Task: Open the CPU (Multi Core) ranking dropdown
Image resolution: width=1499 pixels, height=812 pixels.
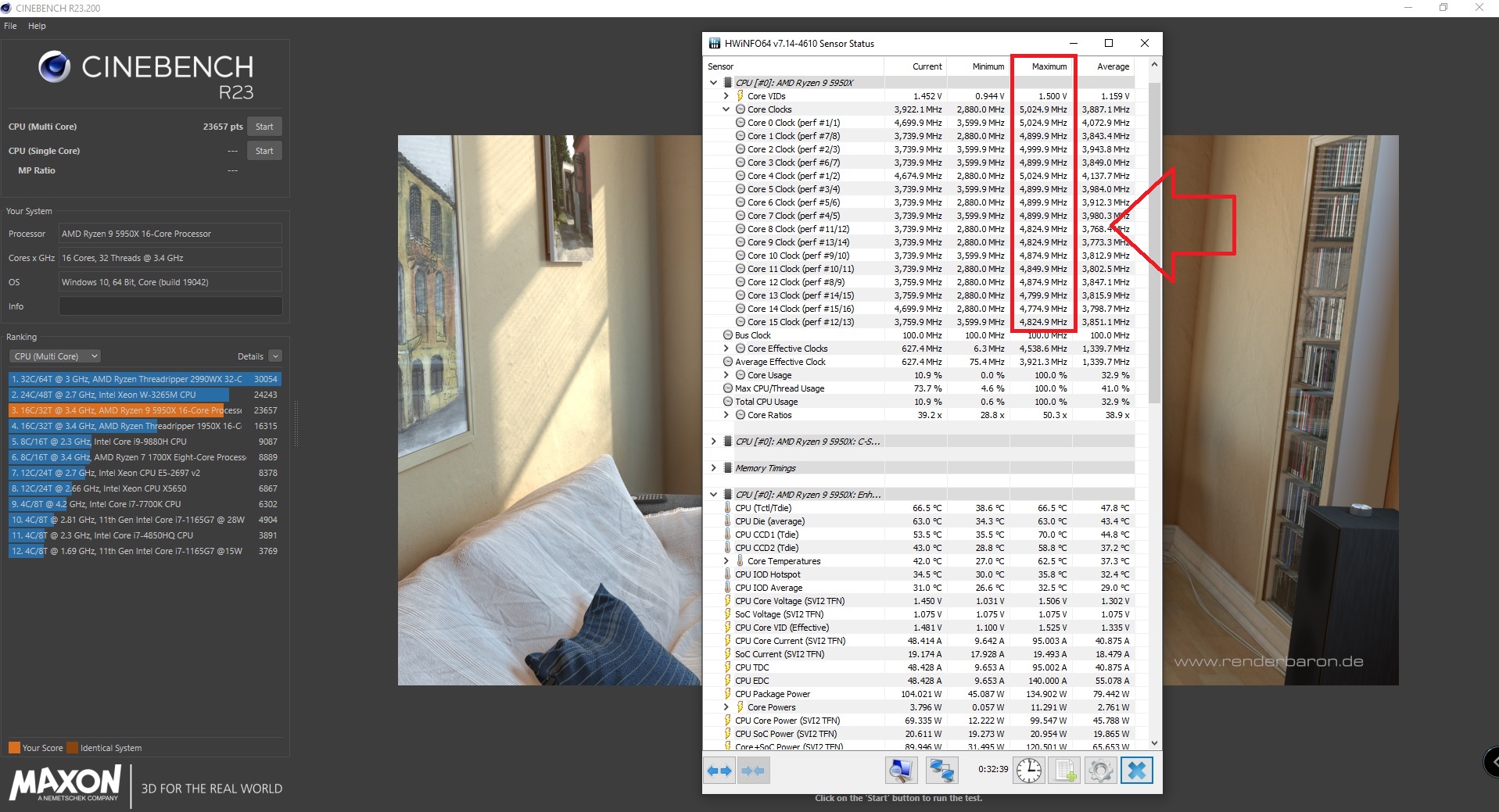Action: point(55,356)
